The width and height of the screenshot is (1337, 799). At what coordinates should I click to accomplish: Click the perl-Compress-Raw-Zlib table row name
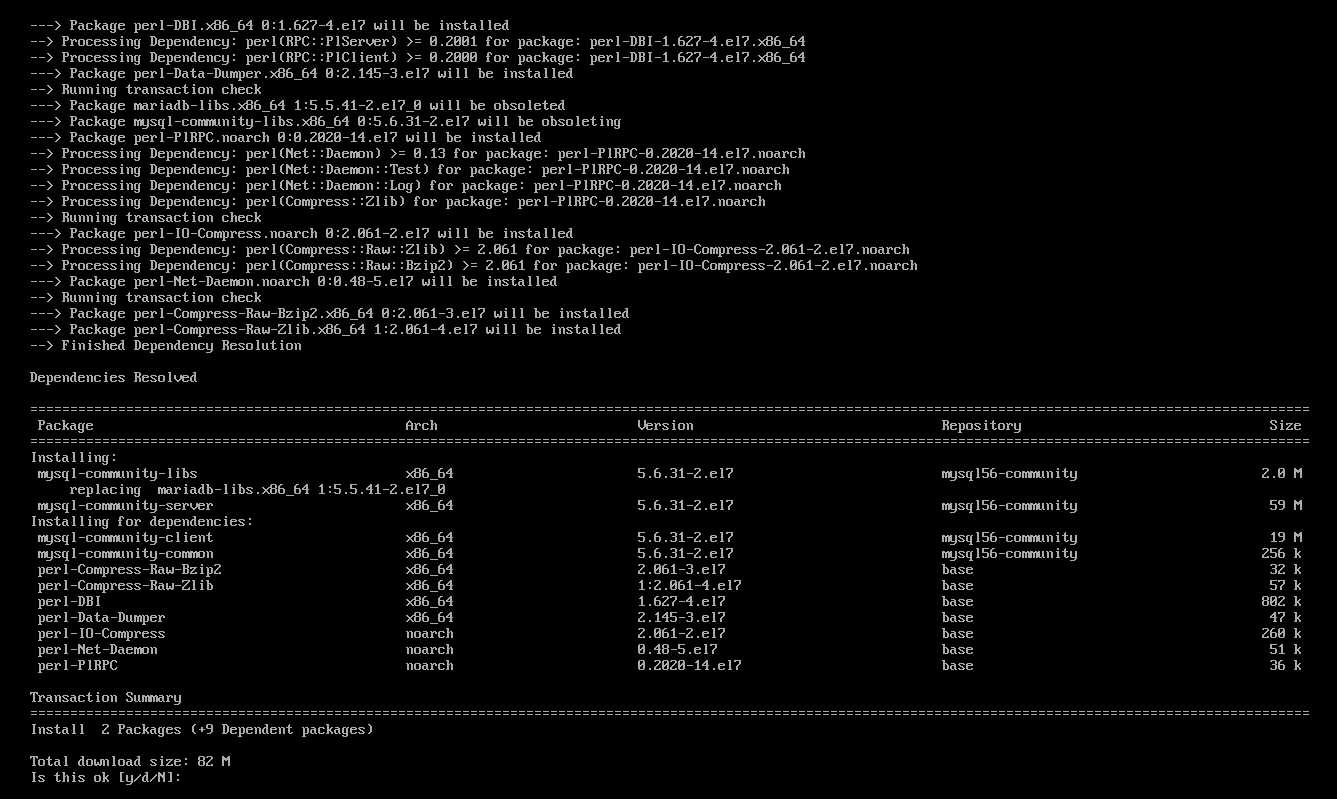[126, 585]
